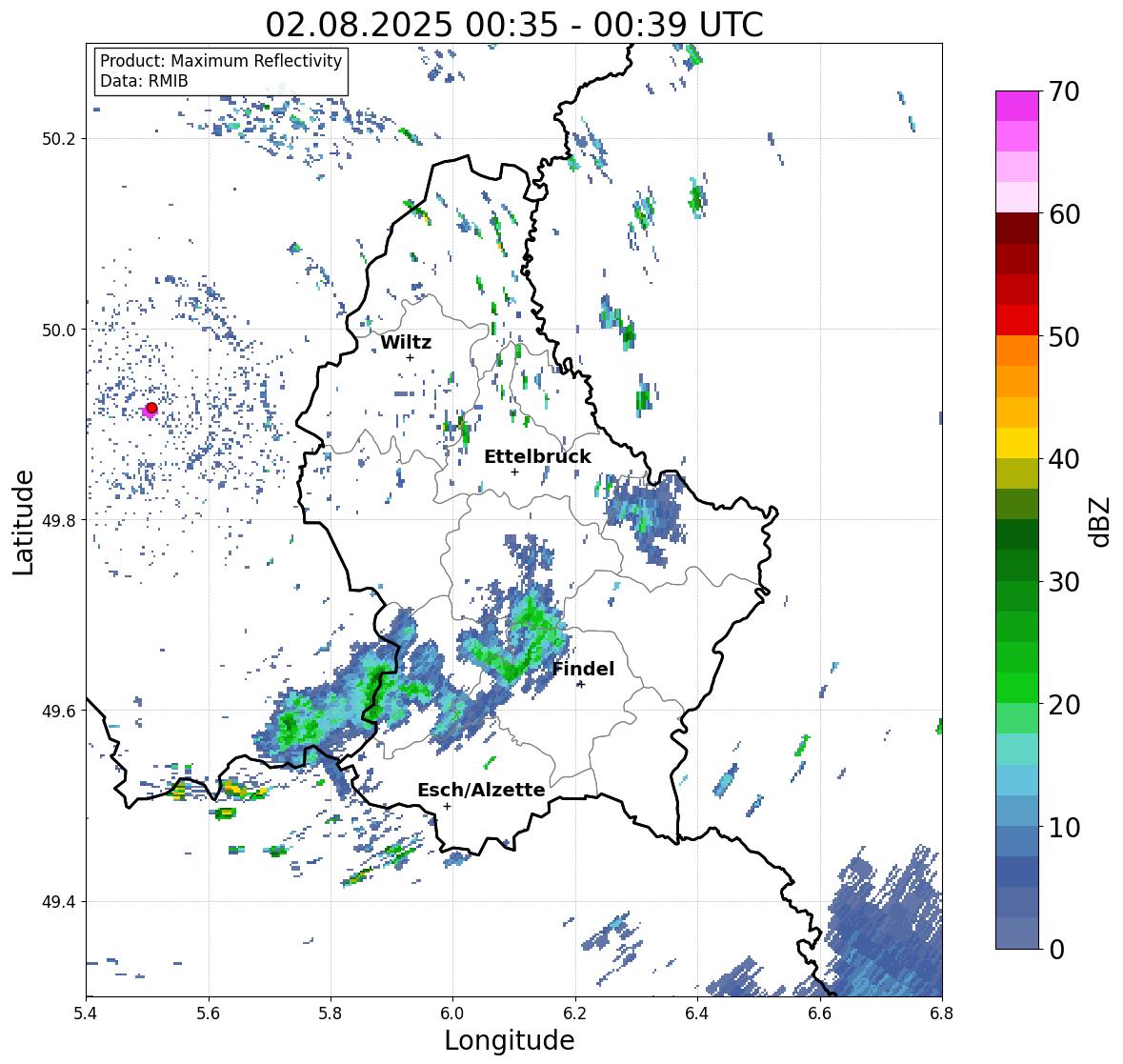Click the 6.0 longitude tick label

(x=452, y=1014)
